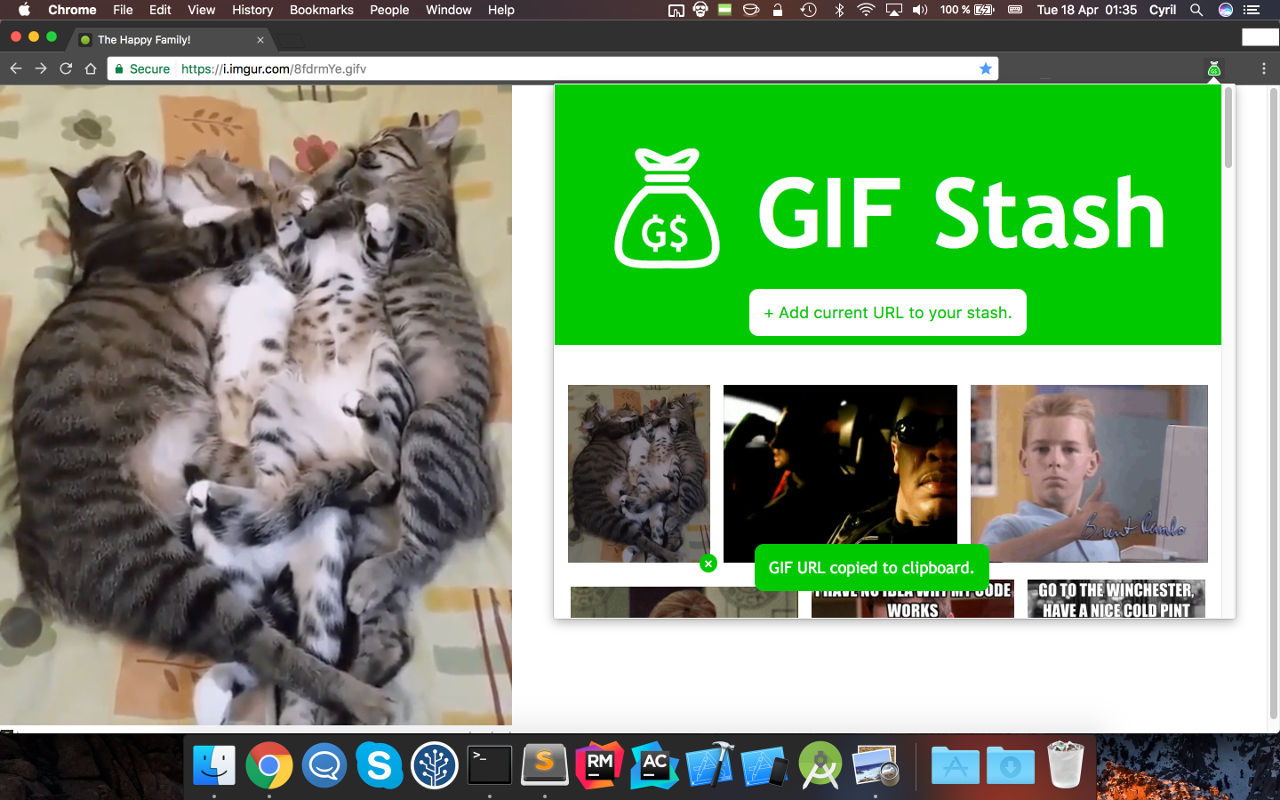The image size is (1280, 800).
Task: Open Android Studio from the dock
Action: [x=820, y=766]
